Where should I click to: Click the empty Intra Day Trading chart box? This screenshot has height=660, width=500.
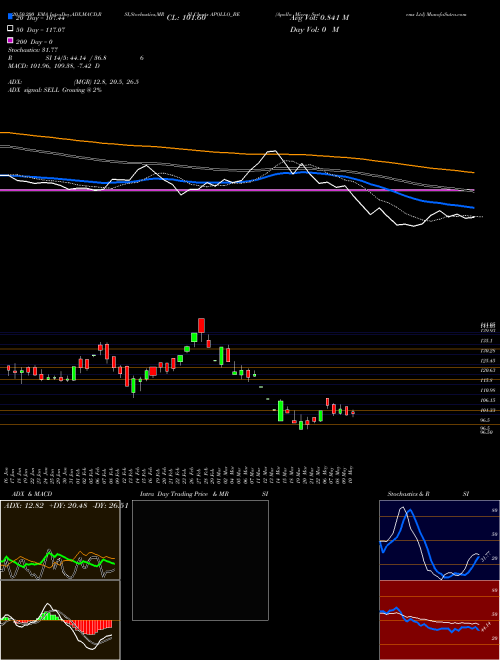[200, 560]
